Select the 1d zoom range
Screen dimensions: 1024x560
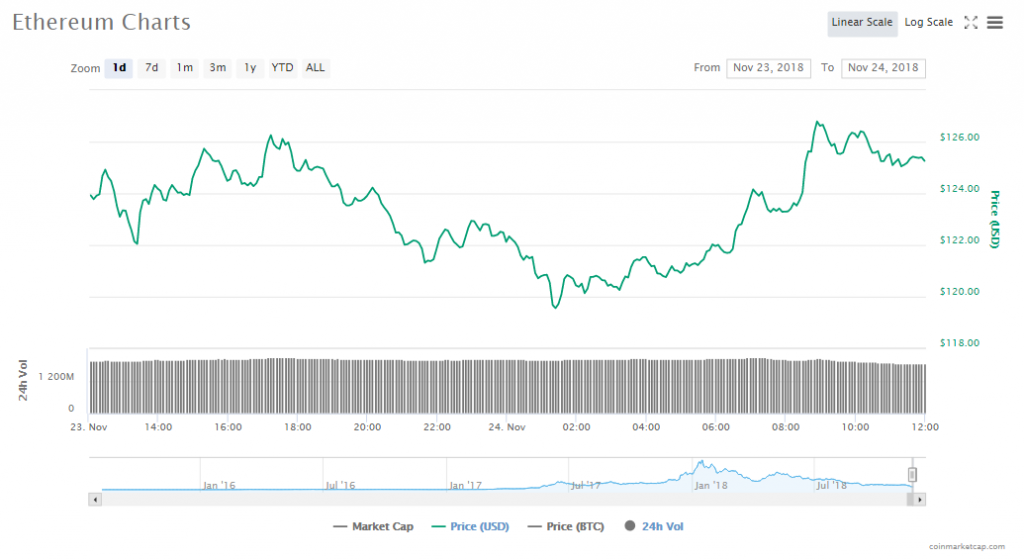[x=119, y=68]
